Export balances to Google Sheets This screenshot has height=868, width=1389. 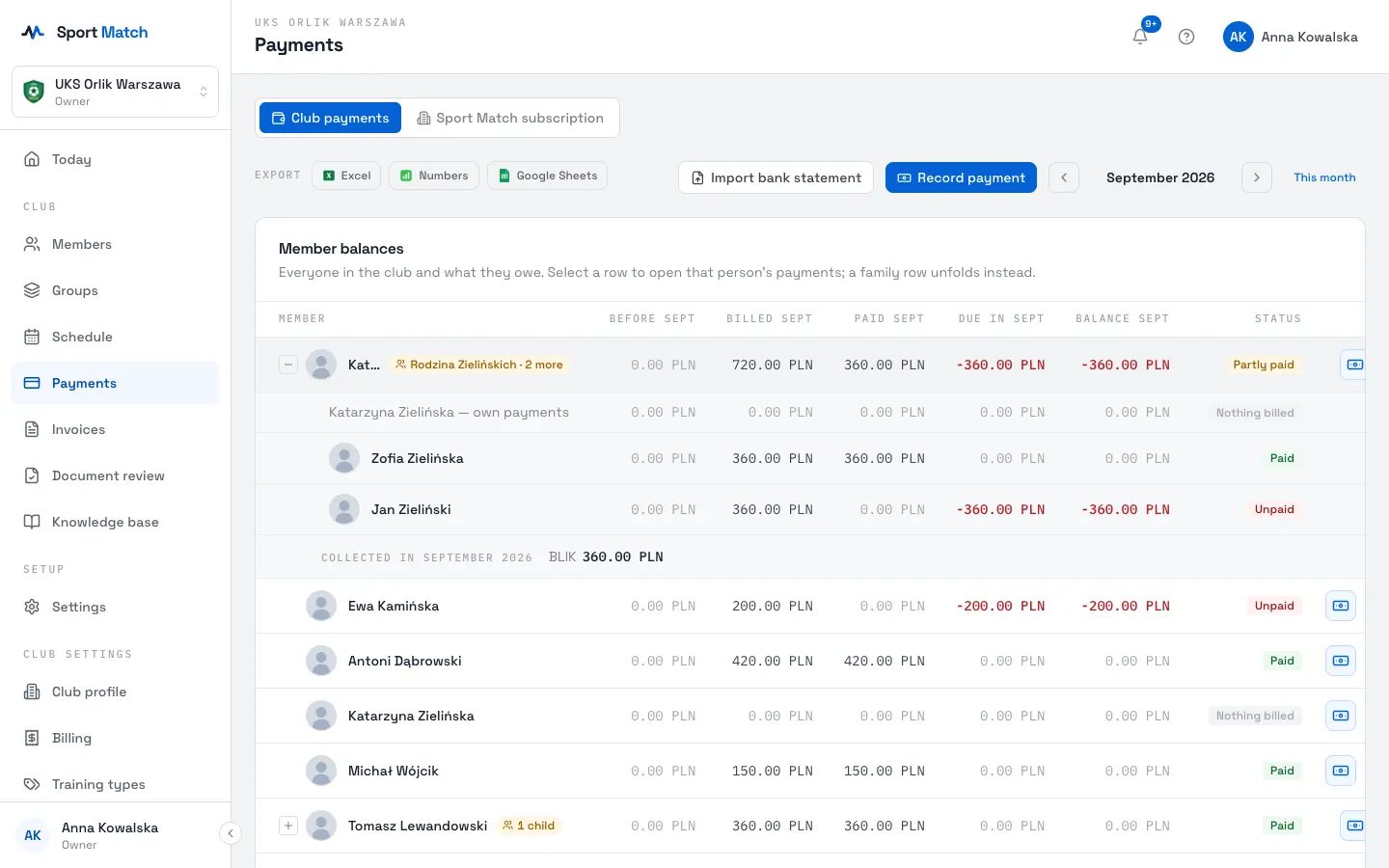[x=547, y=176]
